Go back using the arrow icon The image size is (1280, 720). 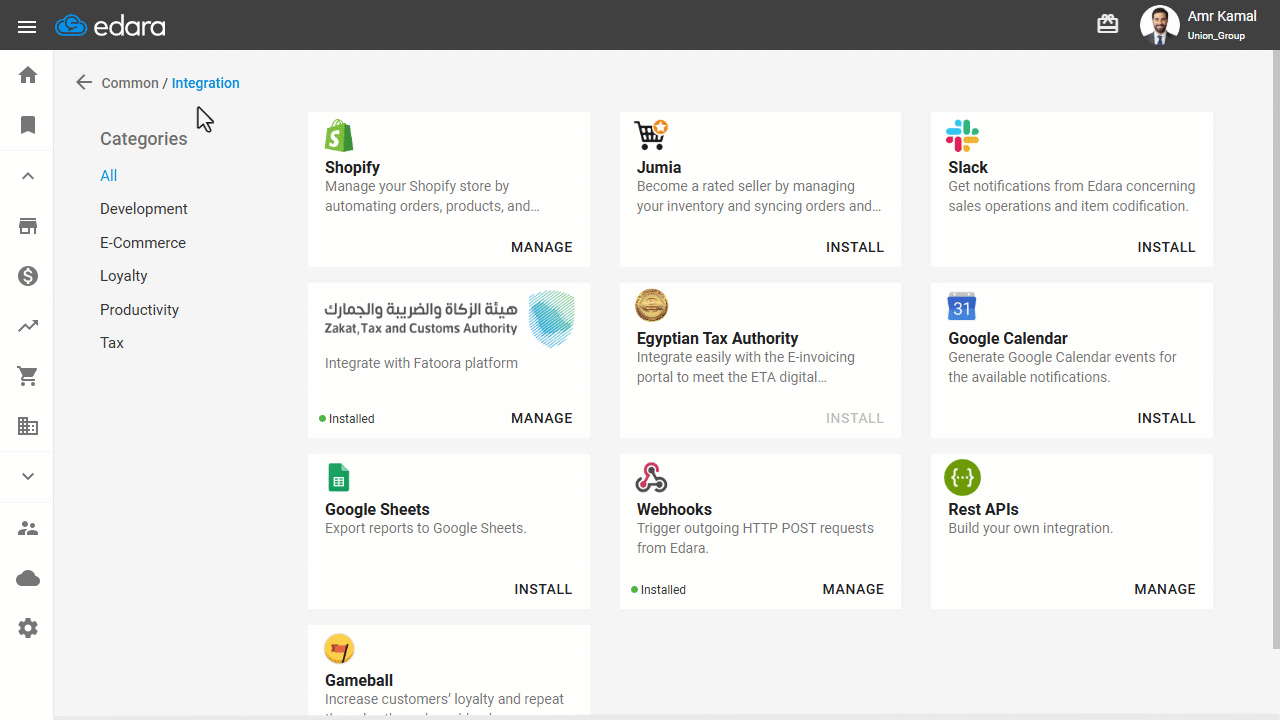pyautogui.click(x=84, y=82)
